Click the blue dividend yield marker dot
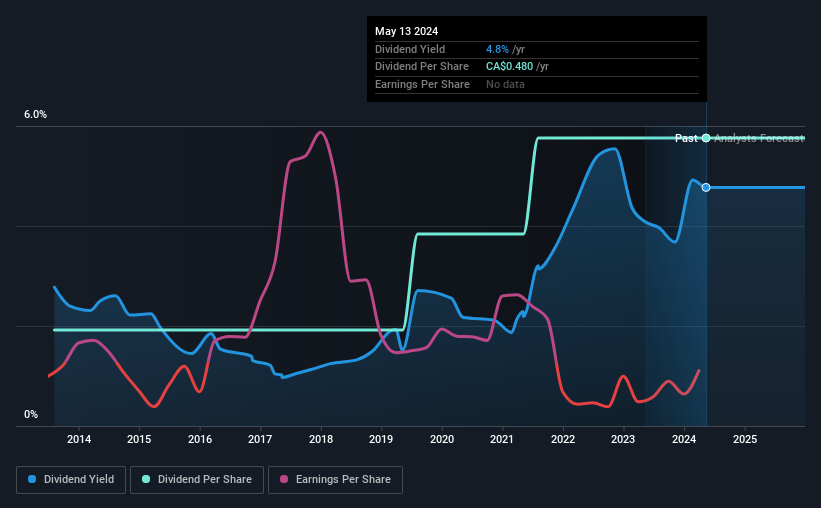Screen dimensions: 821x508 pos(706,187)
